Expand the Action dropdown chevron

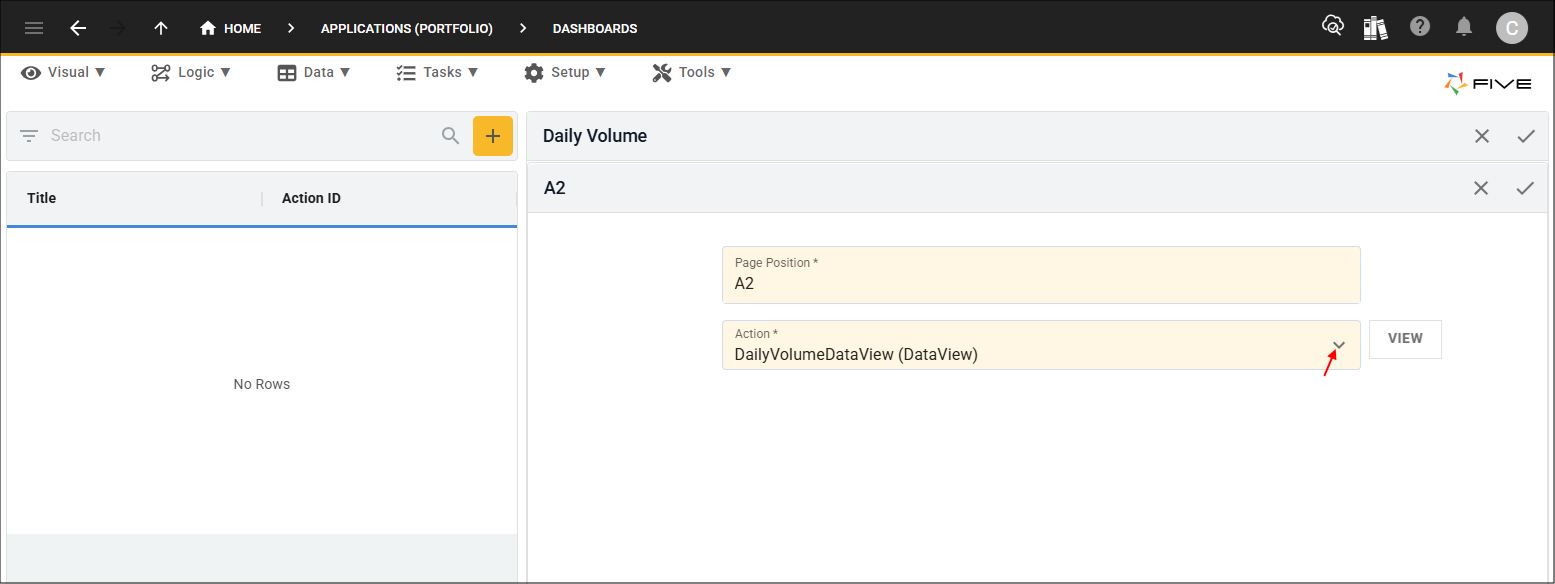pyautogui.click(x=1339, y=346)
